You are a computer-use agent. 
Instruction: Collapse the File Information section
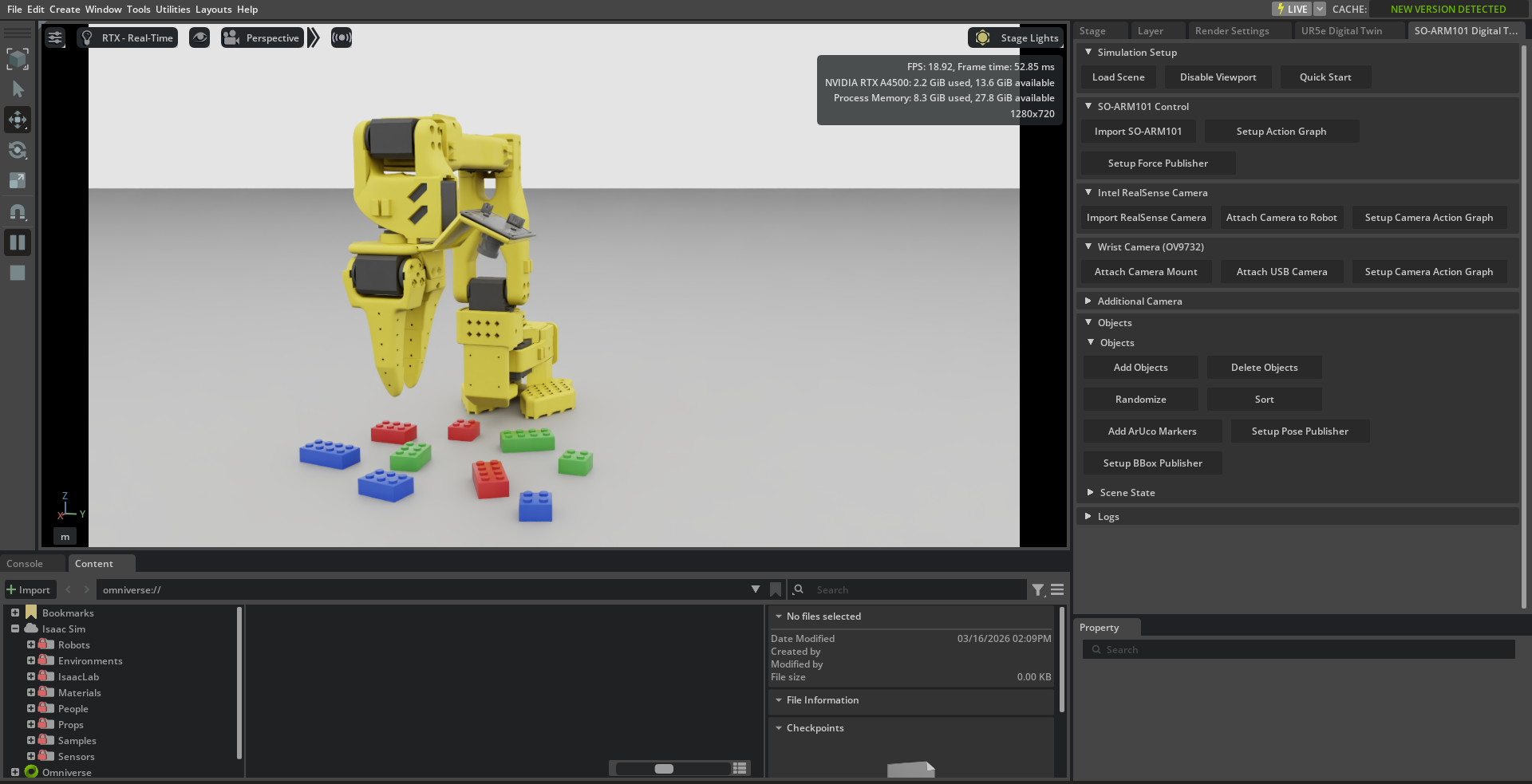pos(779,700)
